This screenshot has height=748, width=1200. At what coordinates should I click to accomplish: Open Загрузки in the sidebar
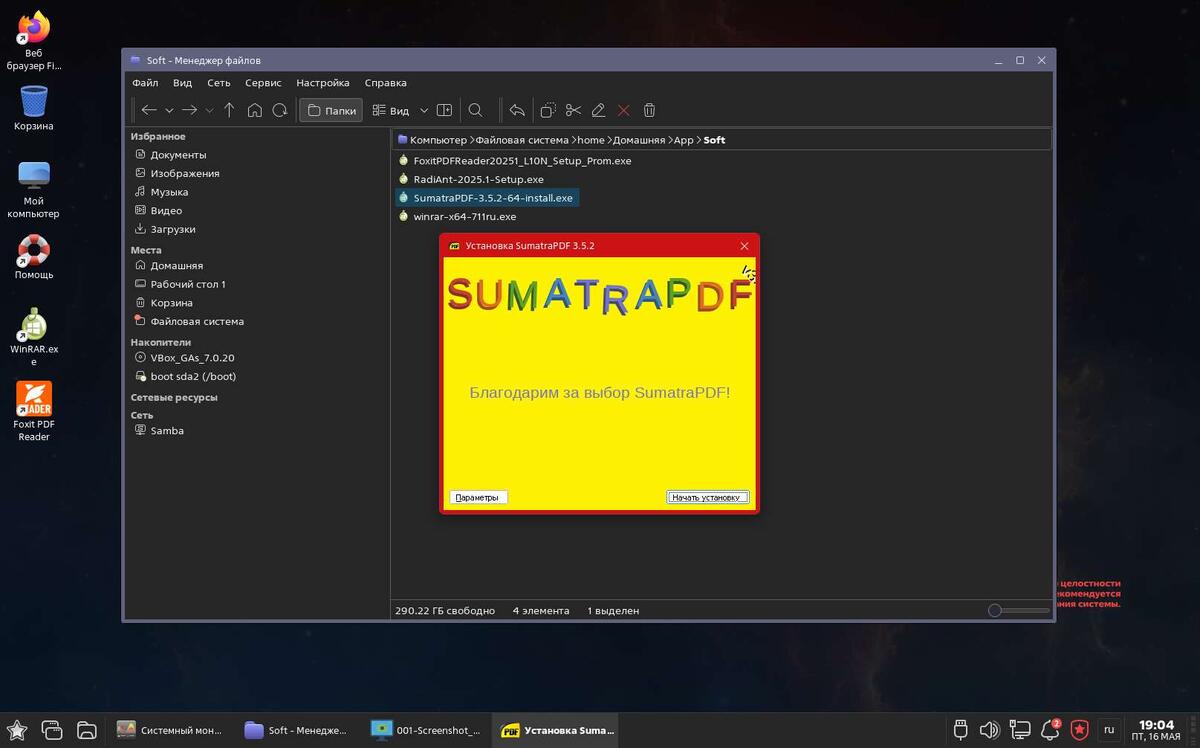click(172, 229)
